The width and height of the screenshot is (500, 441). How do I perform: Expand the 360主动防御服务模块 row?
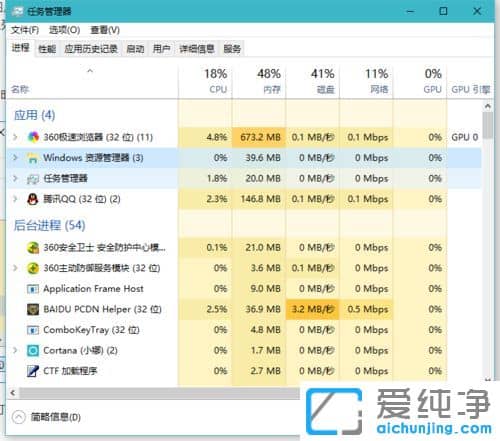[15, 268]
